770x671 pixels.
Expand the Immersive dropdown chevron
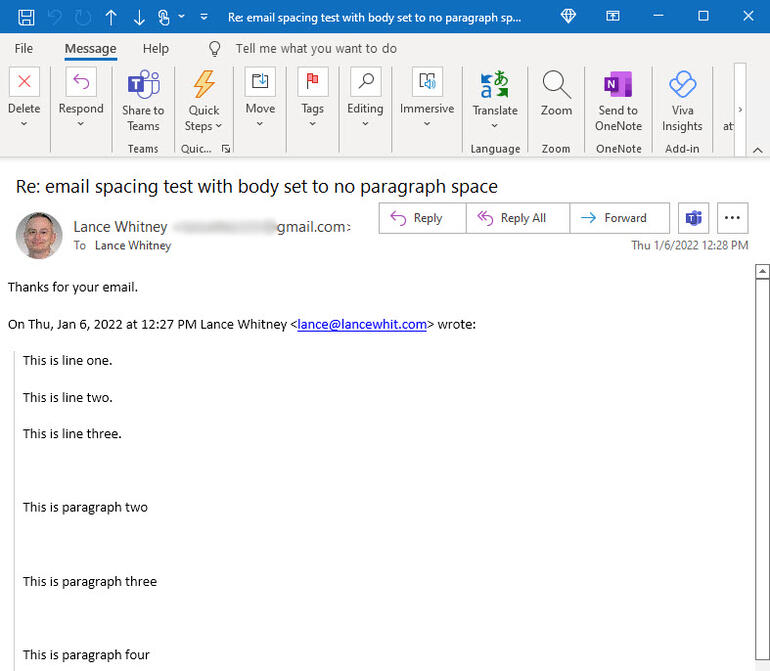click(427, 124)
